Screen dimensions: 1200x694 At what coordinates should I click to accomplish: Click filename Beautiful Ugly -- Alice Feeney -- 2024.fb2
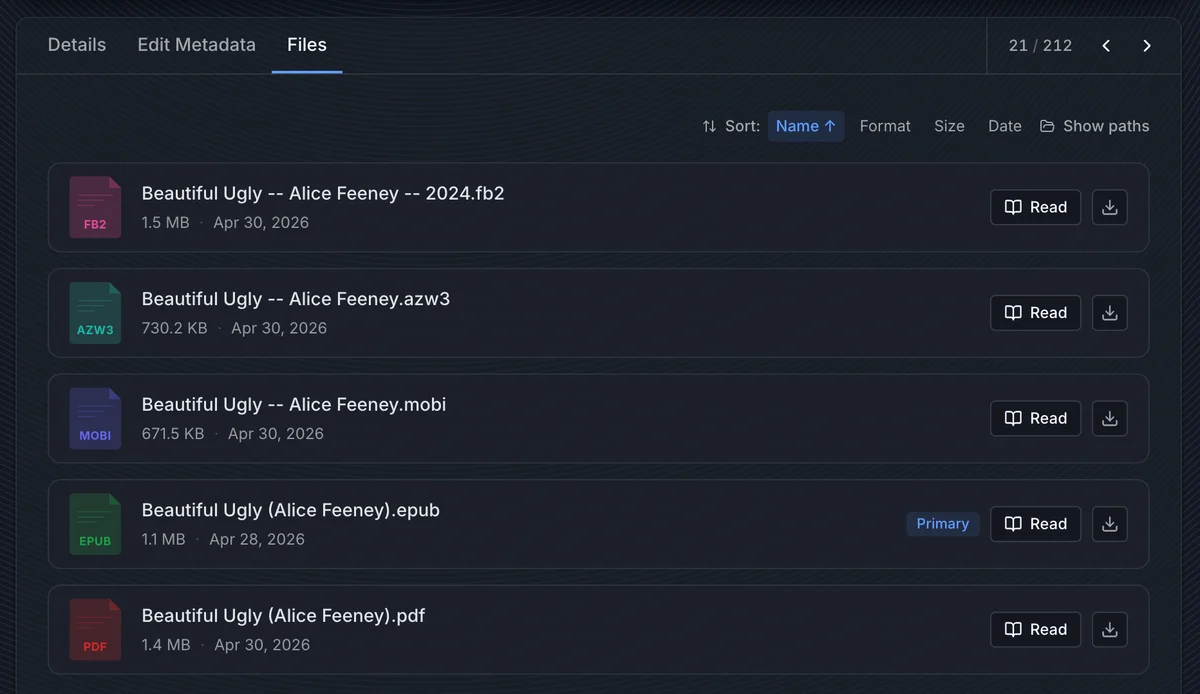point(323,193)
